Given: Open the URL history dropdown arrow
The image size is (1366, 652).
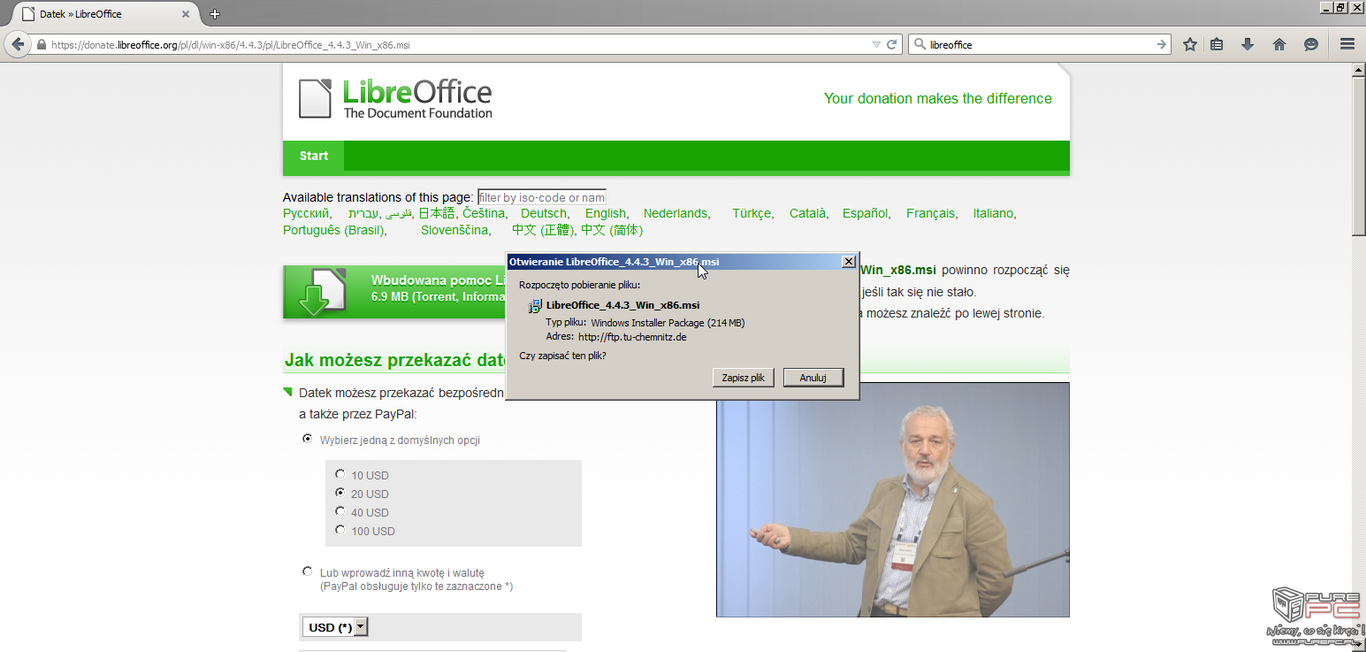Looking at the screenshot, I should tap(876, 45).
